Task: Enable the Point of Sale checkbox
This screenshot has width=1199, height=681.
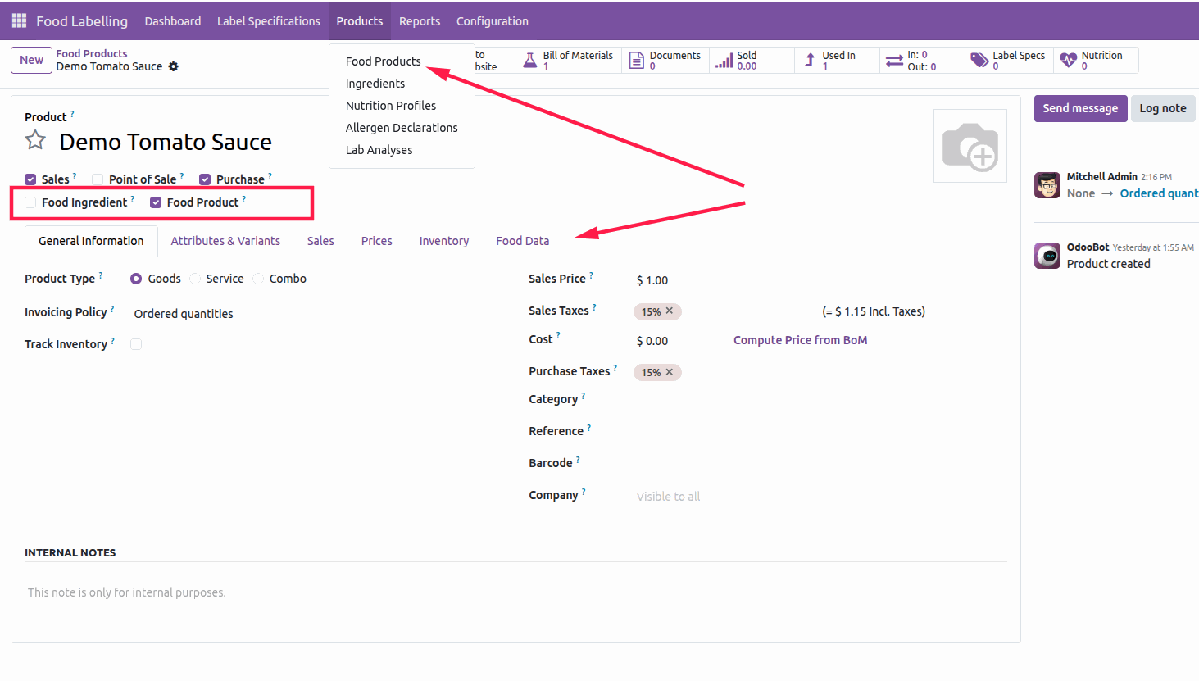Action: click(98, 180)
